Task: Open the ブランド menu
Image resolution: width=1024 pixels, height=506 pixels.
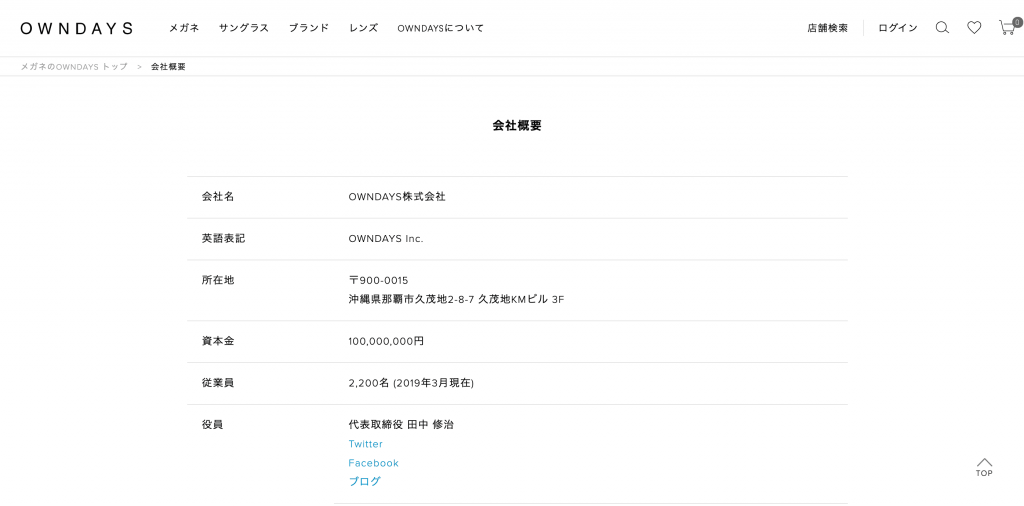Action: point(309,28)
